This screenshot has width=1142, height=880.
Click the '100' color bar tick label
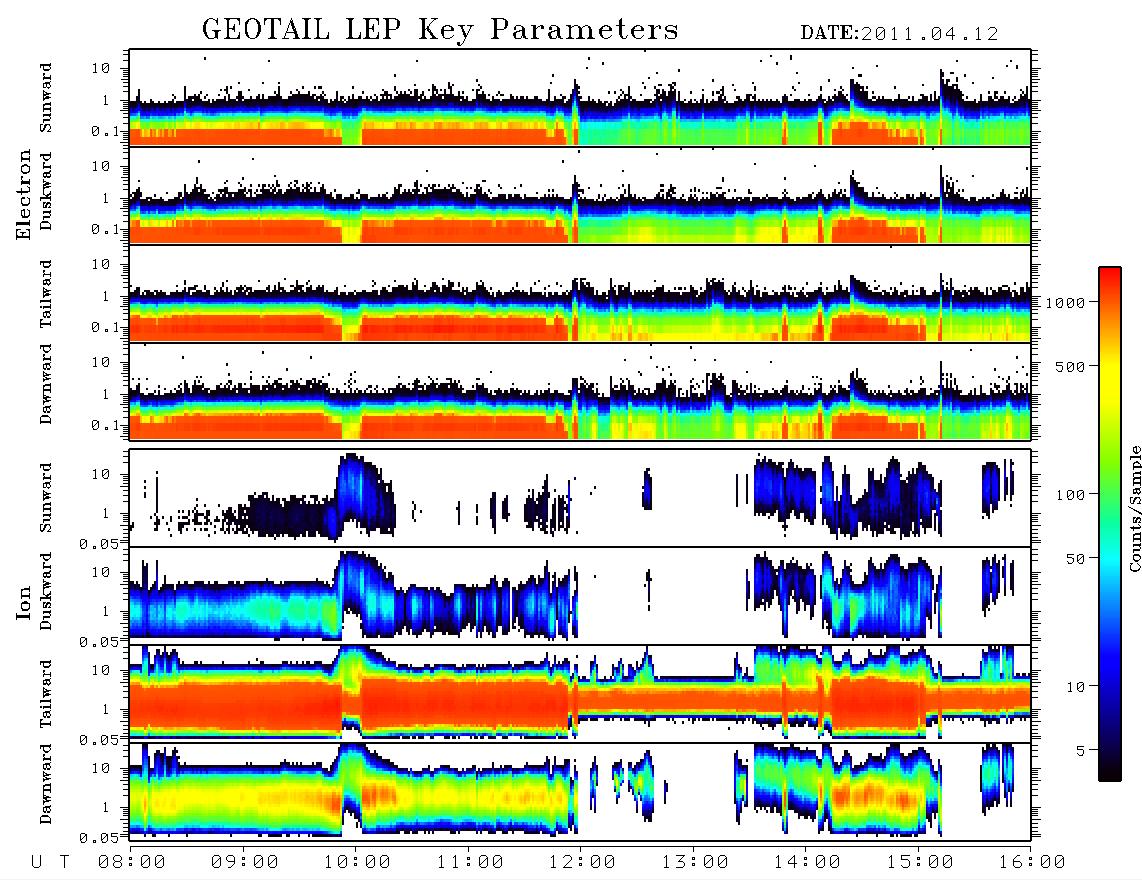pos(1071,495)
